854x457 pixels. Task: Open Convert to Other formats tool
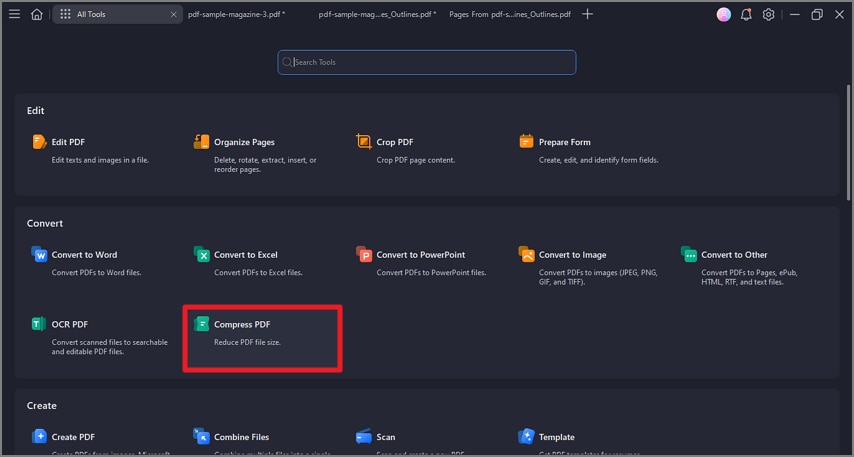click(x=734, y=255)
